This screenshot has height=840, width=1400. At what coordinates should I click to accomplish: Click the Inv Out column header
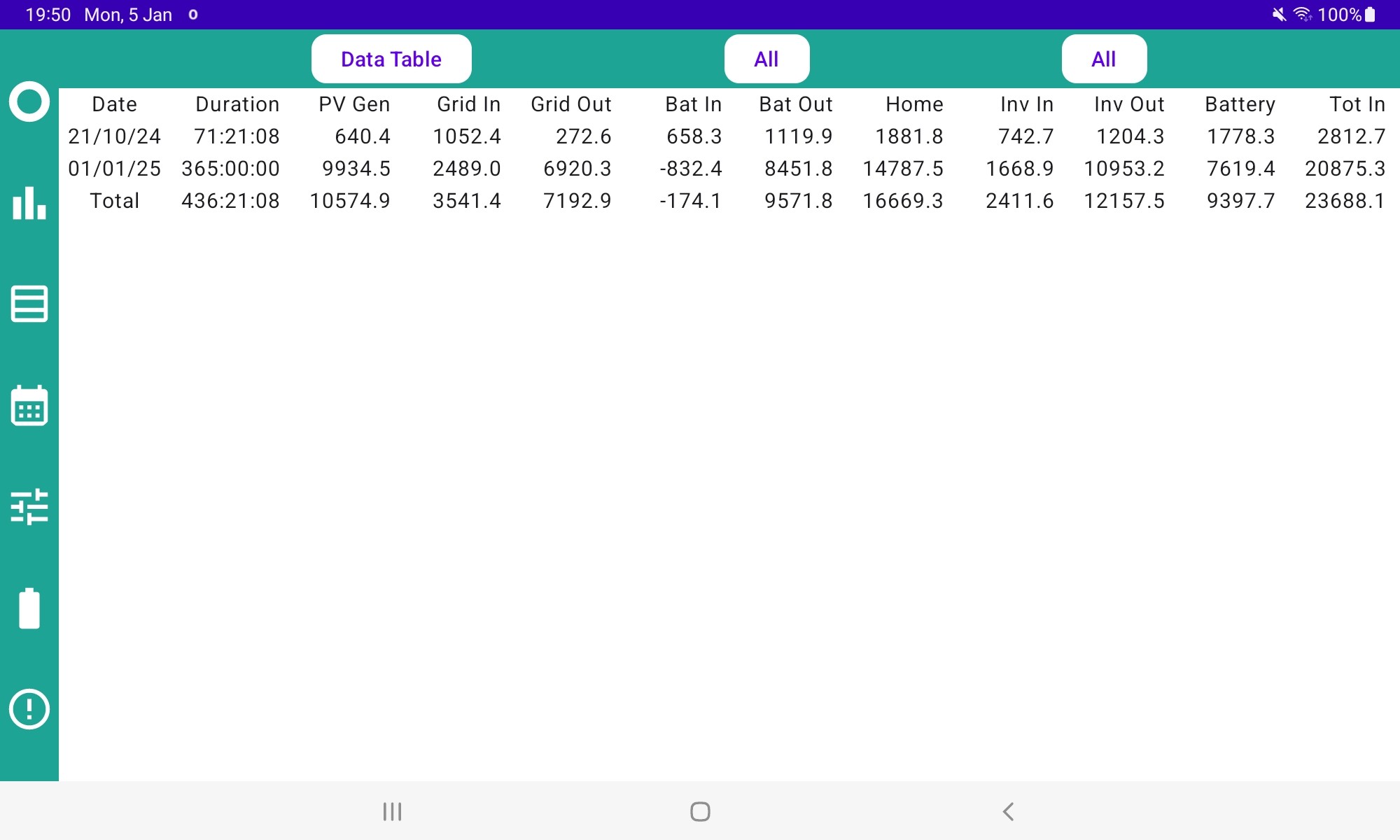click(1129, 104)
